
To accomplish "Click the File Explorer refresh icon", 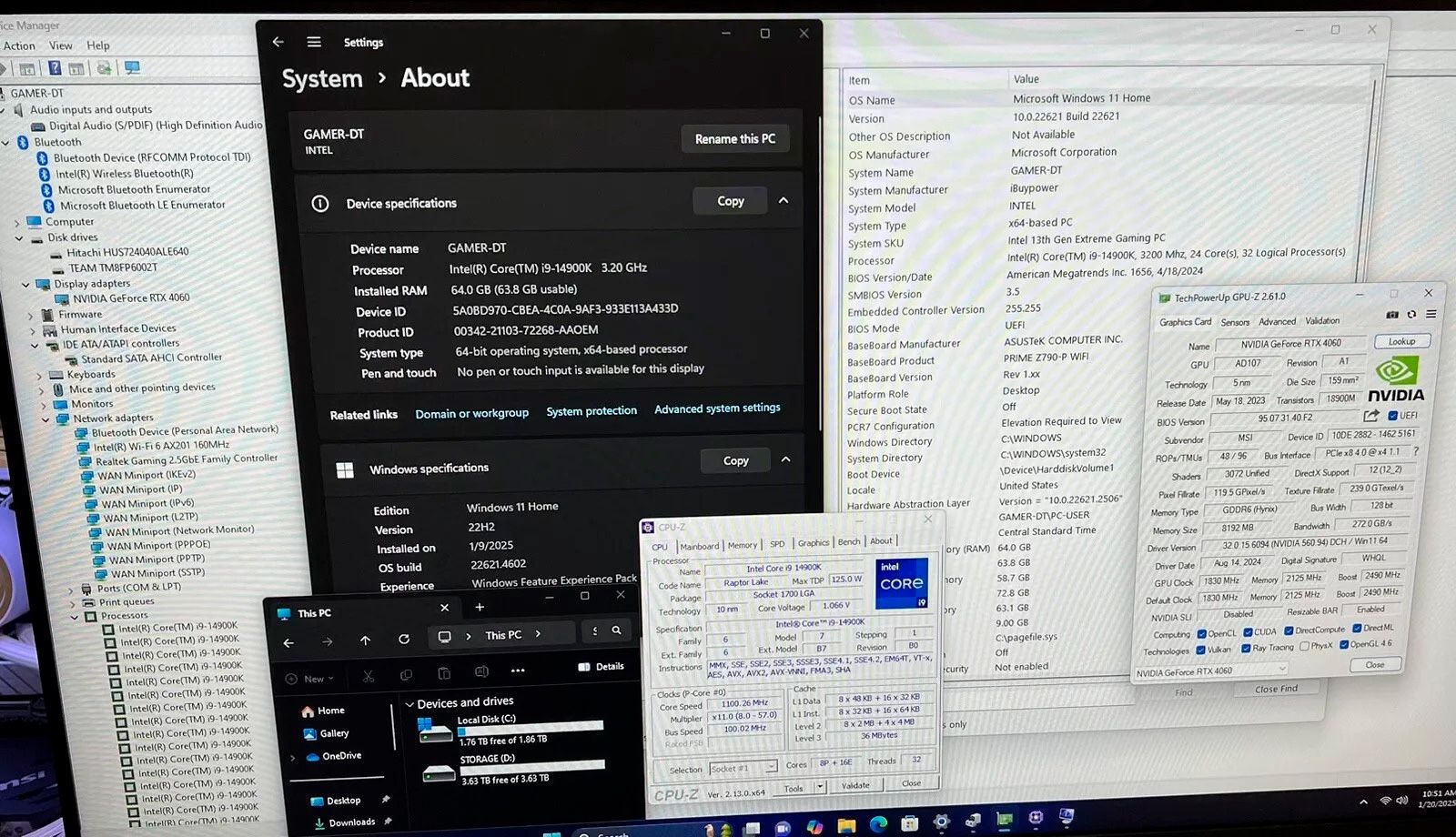I will coord(404,640).
